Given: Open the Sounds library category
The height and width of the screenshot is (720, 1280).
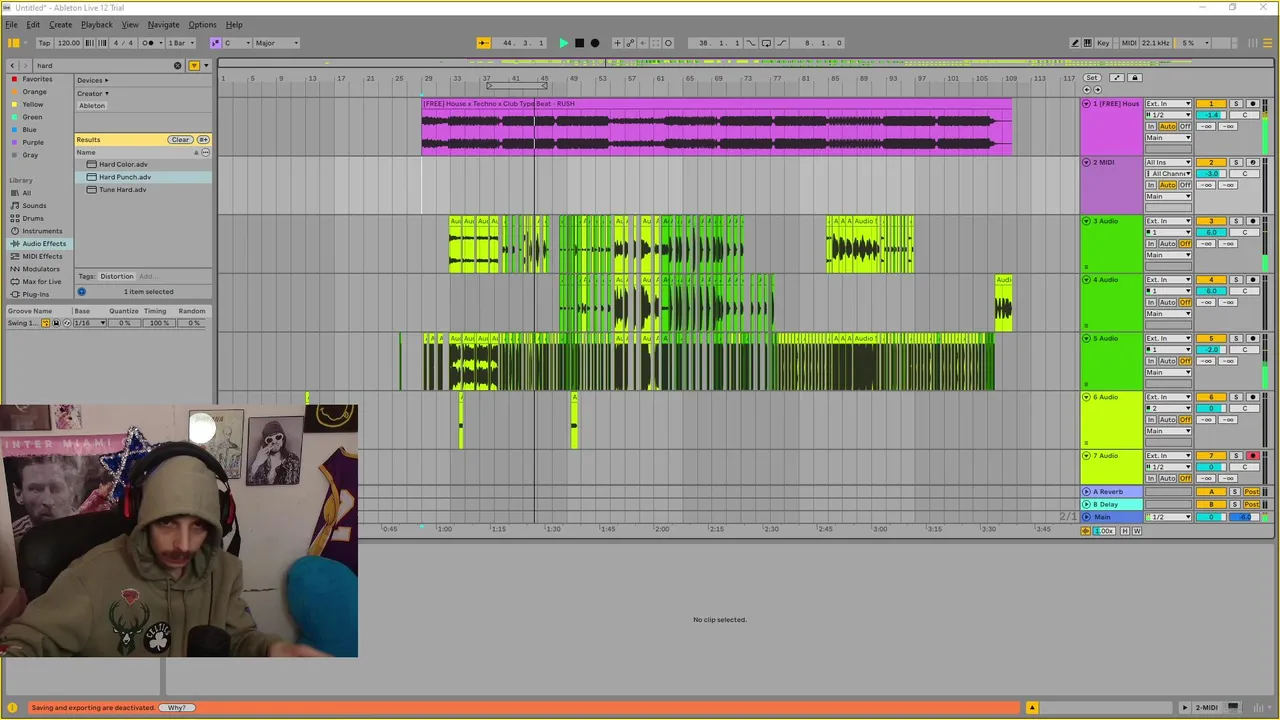Looking at the screenshot, I should click(34, 206).
